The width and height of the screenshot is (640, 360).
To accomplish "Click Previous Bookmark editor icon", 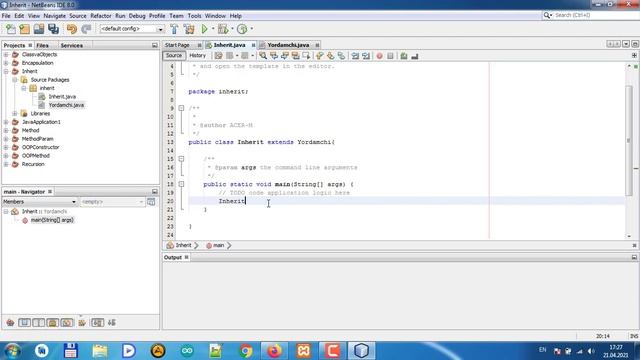I will [320, 56].
